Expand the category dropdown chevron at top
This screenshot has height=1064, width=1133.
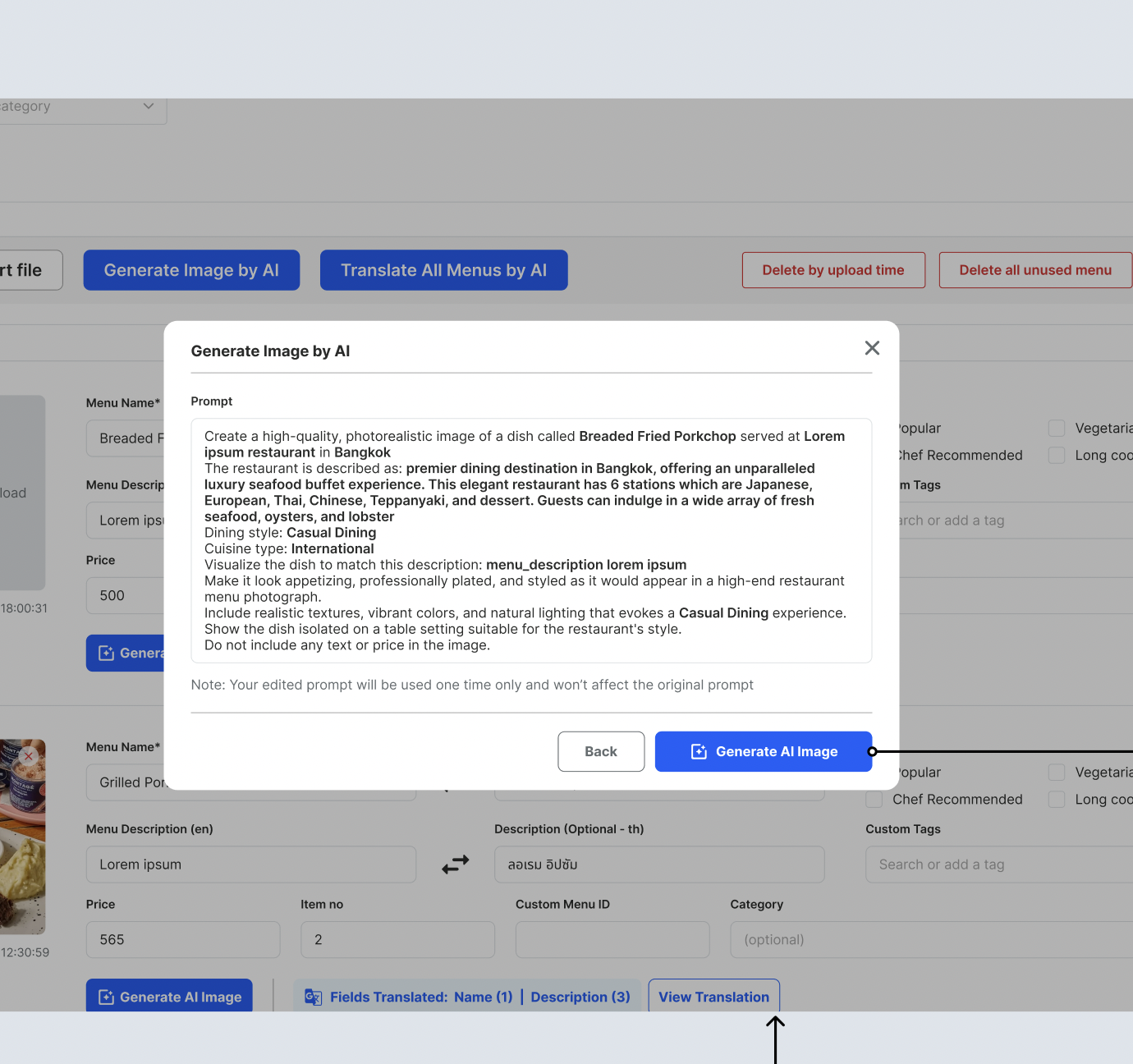149,106
